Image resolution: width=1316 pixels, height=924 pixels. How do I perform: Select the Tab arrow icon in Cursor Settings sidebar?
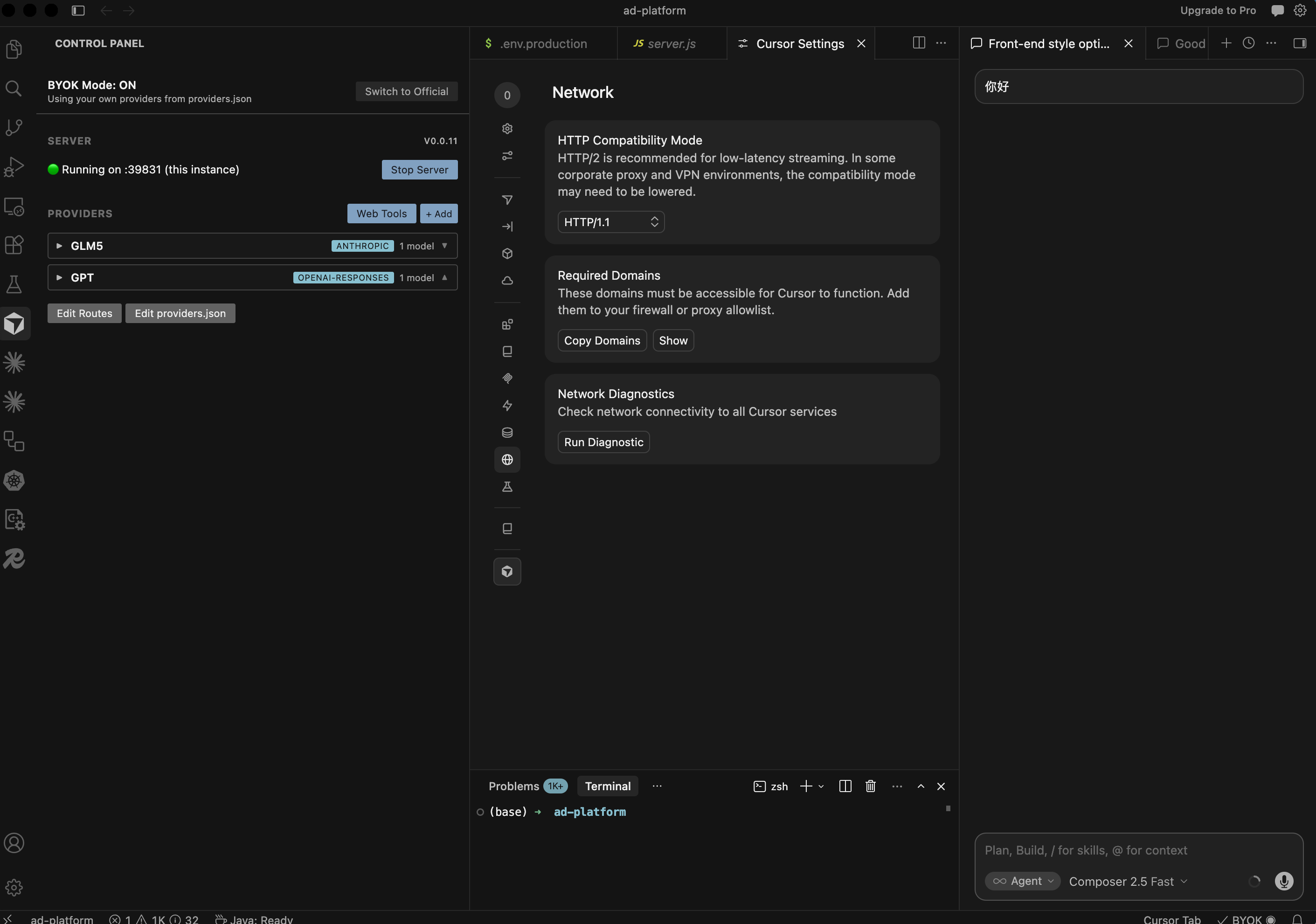click(507, 227)
